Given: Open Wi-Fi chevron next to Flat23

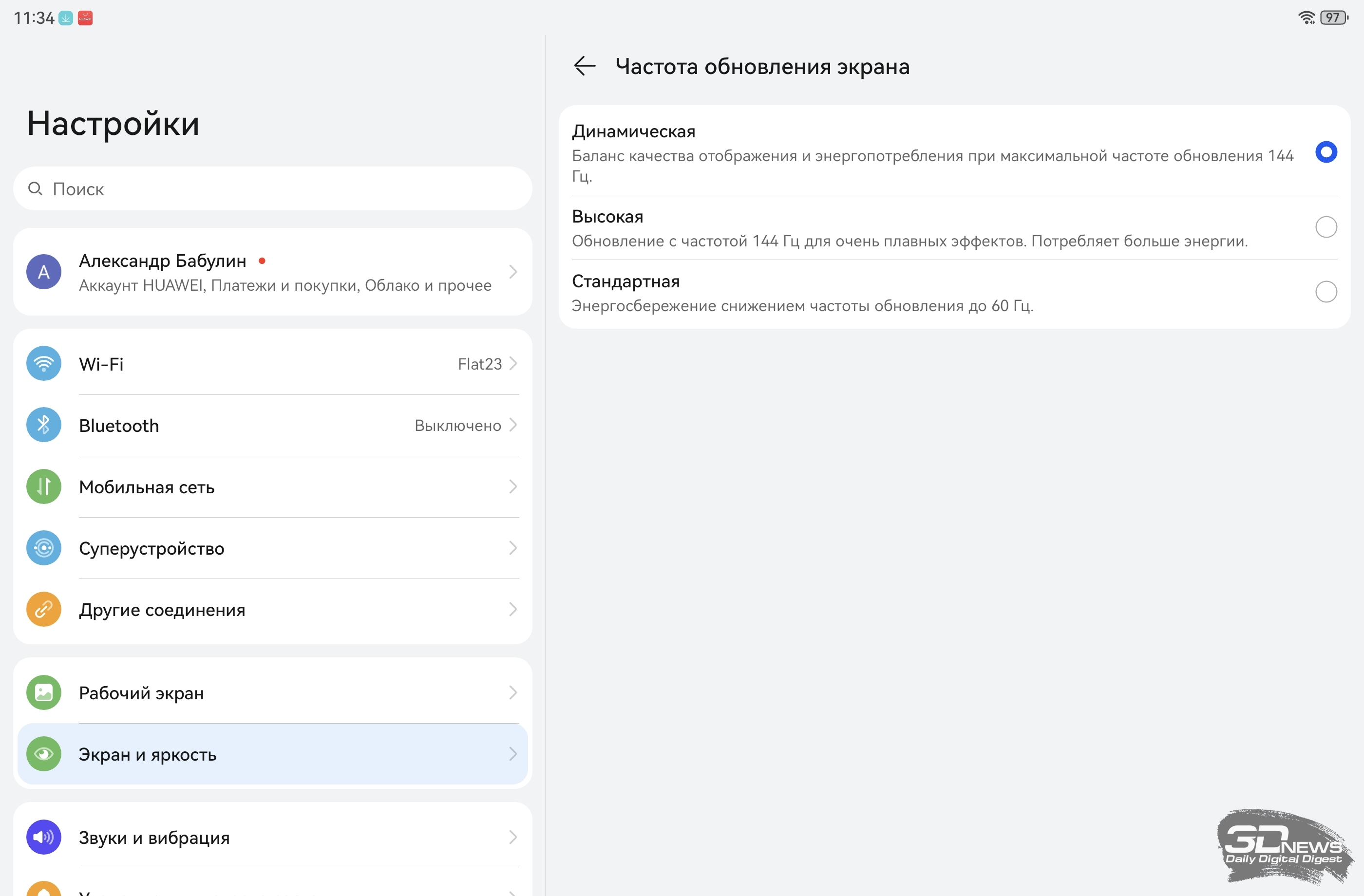Looking at the screenshot, I should (x=513, y=364).
